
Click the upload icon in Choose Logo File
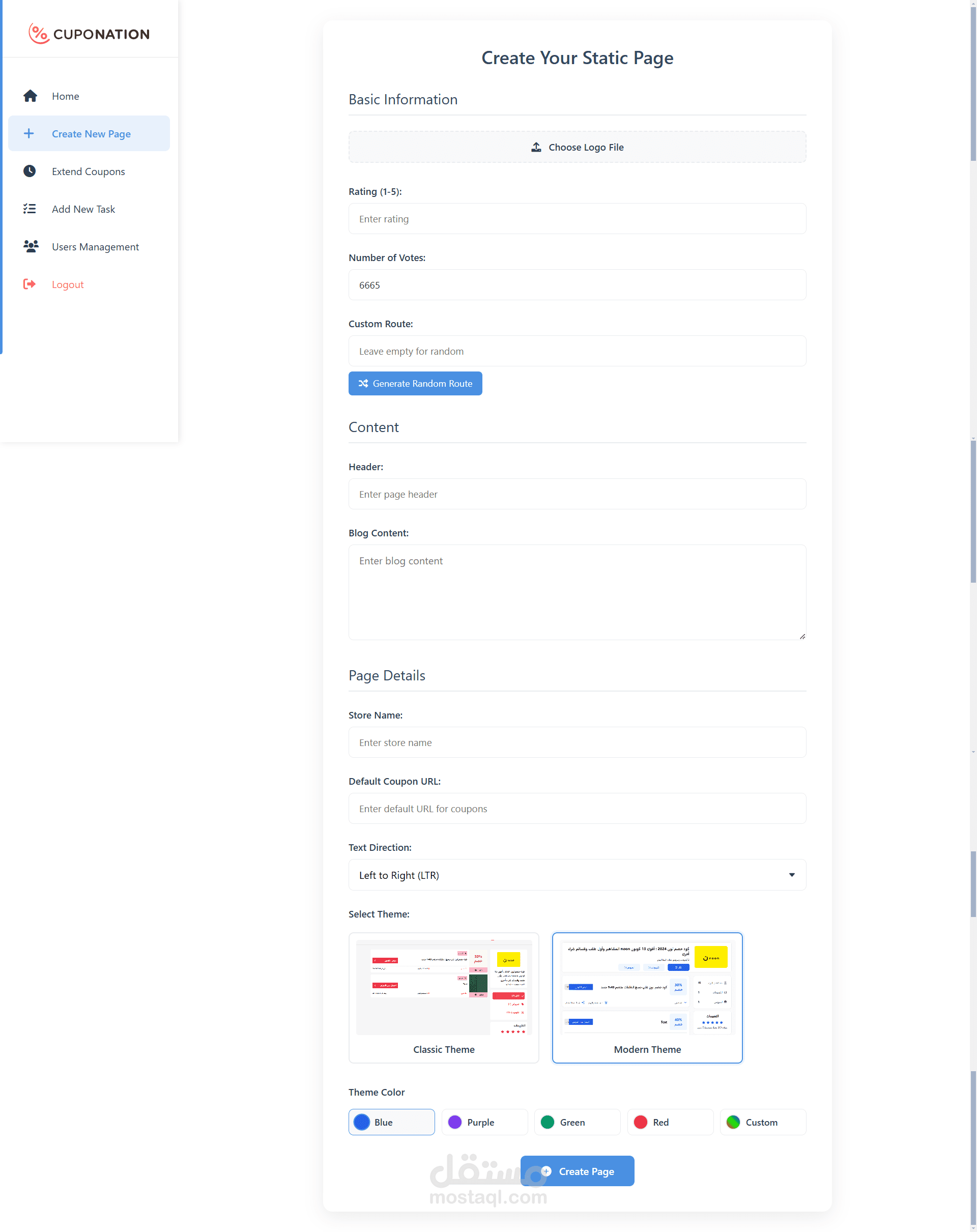(x=536, y=148)
